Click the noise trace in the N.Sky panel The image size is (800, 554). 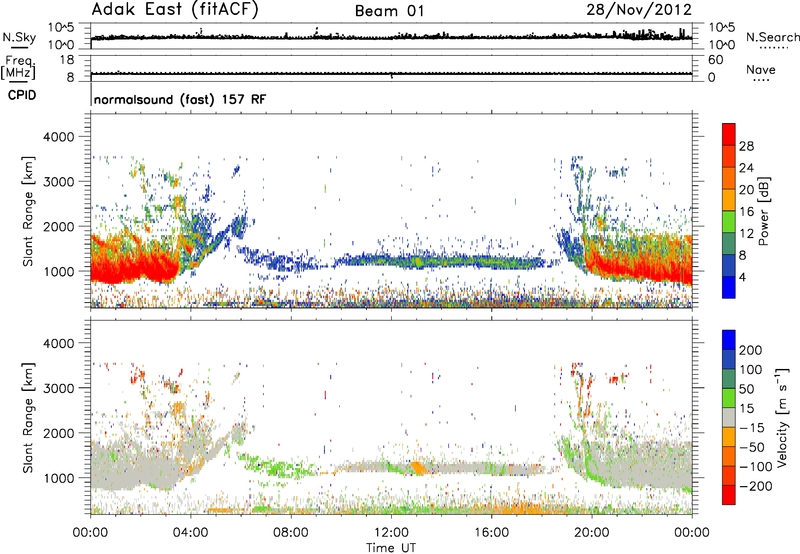click(x=391, y=37)
